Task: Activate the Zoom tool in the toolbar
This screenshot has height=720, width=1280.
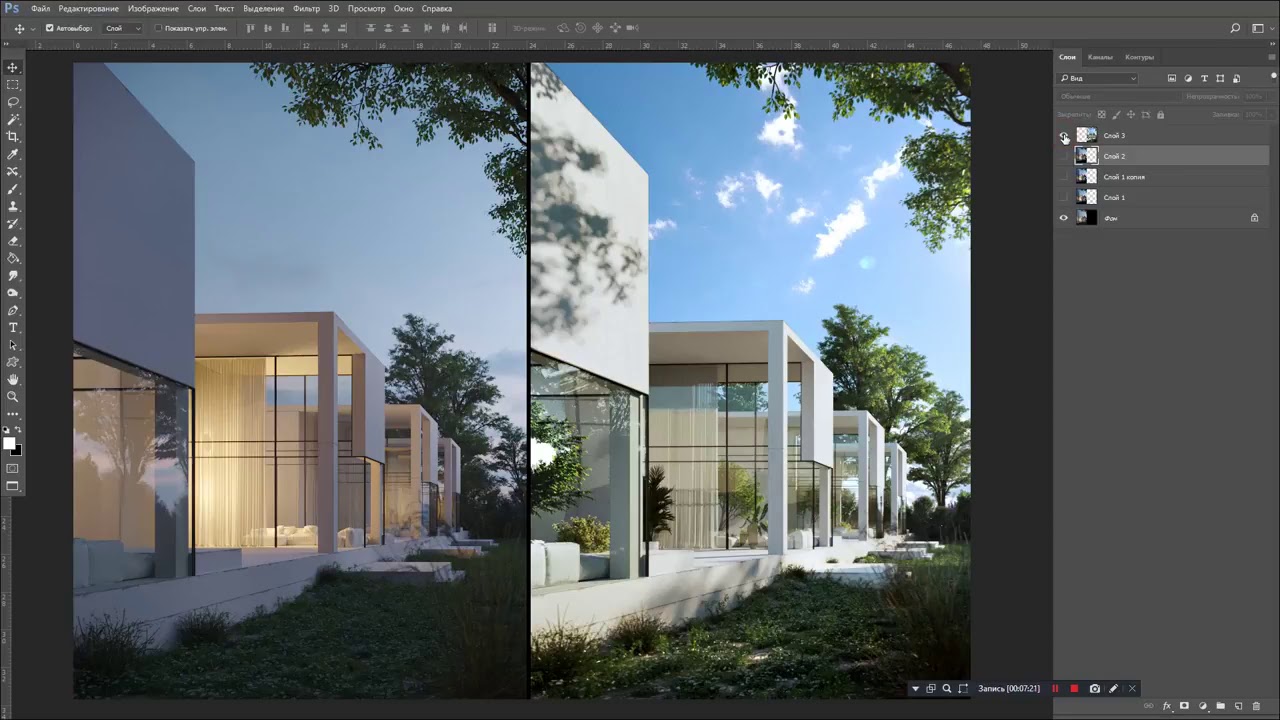Action: click(13, 397)
